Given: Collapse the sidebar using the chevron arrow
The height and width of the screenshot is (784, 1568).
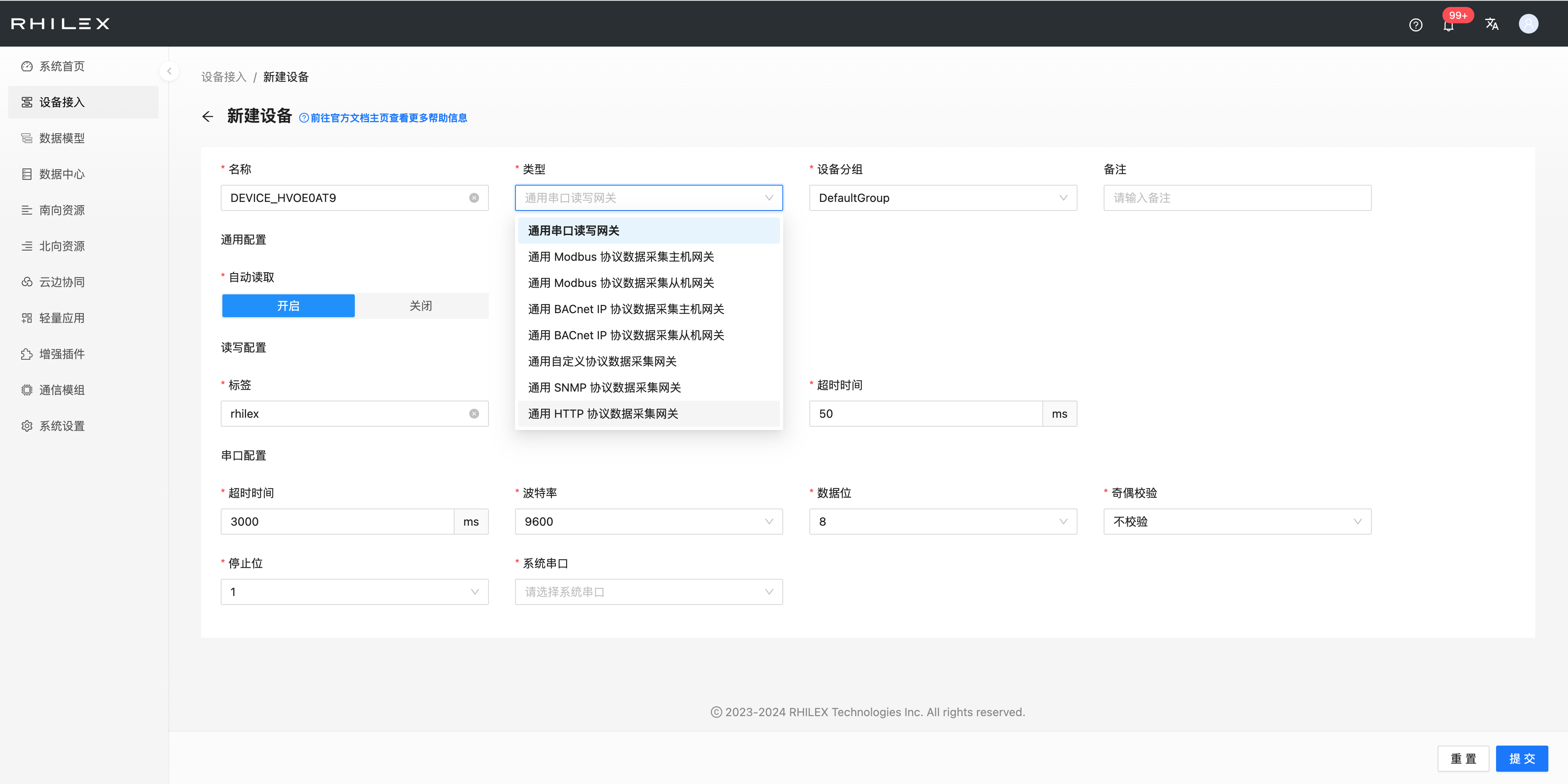Looking at the screenshot, I should pyautogui.click(x=168, y=71).
